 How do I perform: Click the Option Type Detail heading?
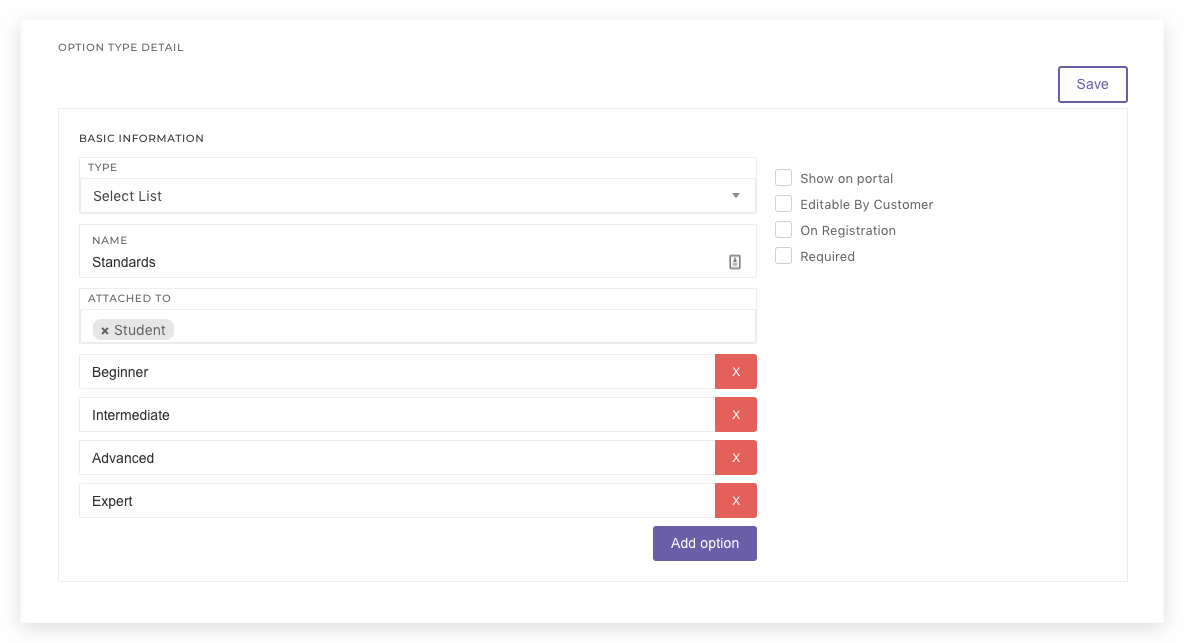(x=121, y=48)
